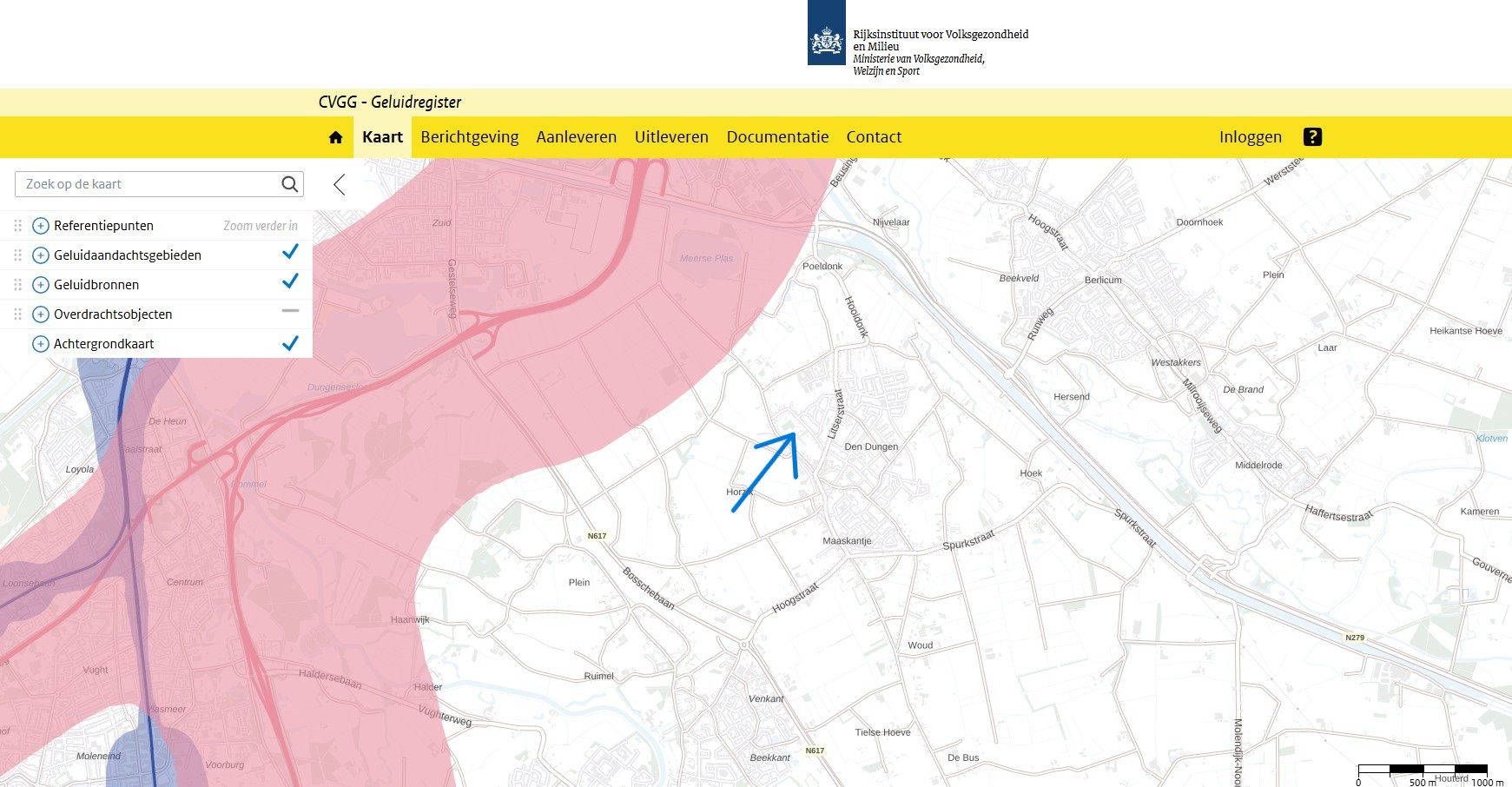This screenshot has height=787, width=1512.
Task: Focus the 'Zoek op de kaart' field
Action: (x=148, y=184)
